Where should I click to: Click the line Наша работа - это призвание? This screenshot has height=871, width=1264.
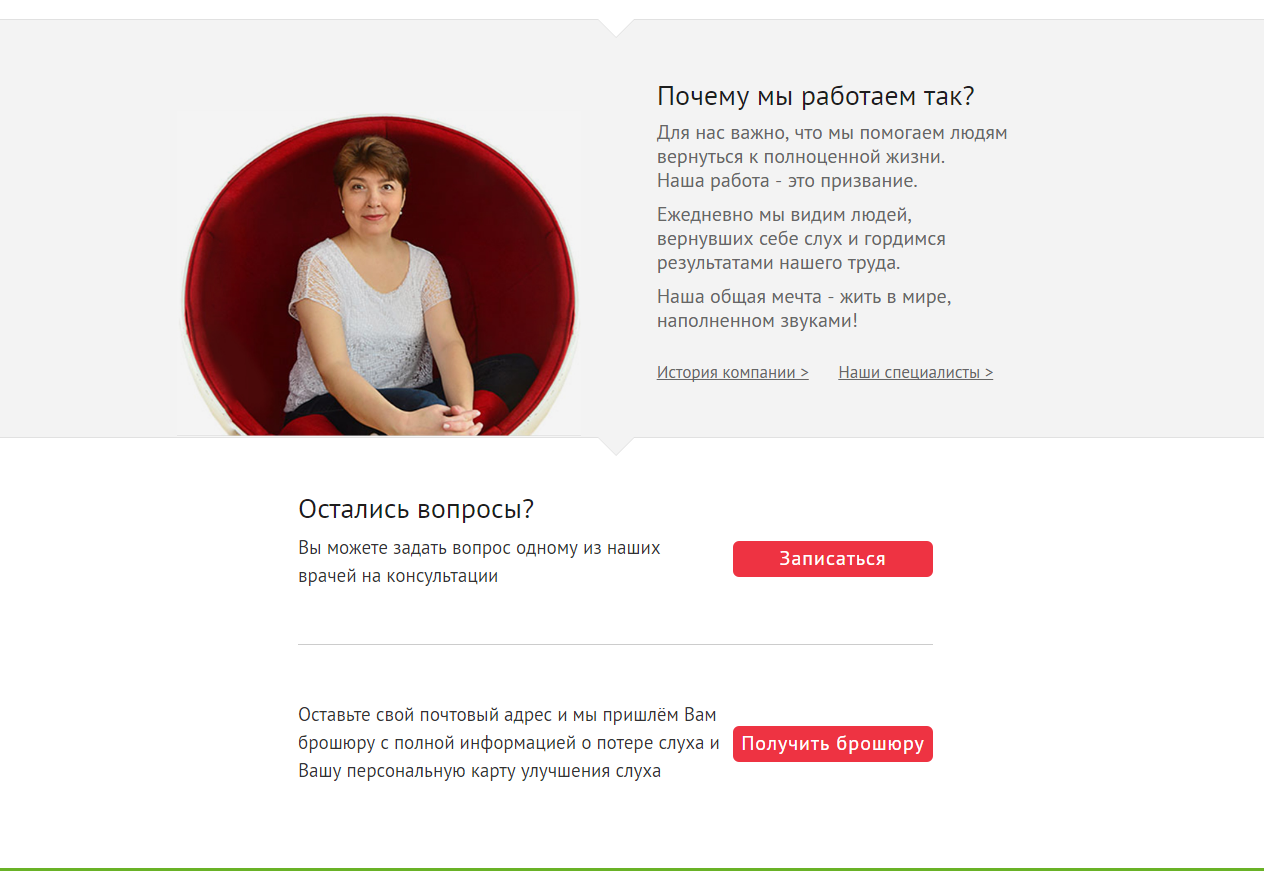(787, 181)
